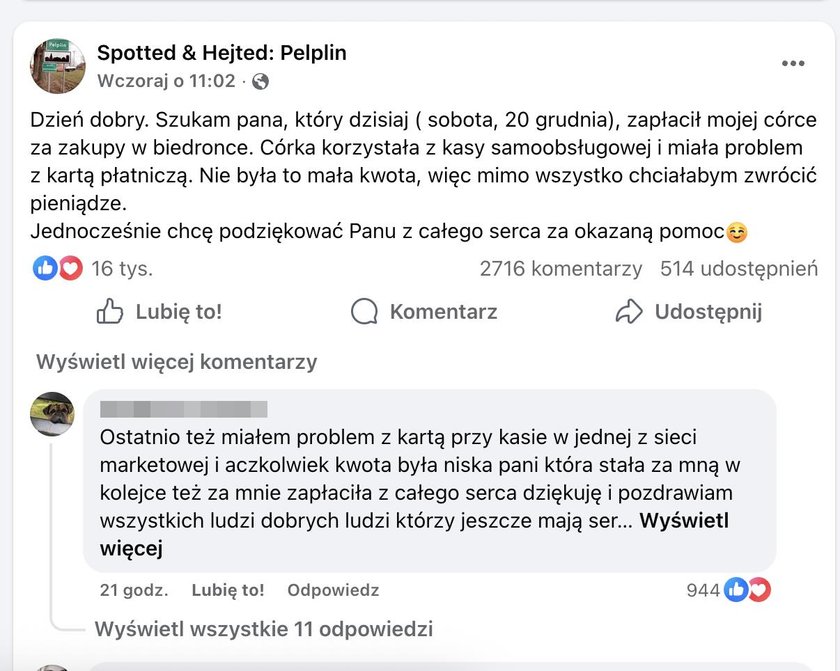View the 514 udostępnień shares
This screenshot has height=671, width=840.
pos(738,269)
